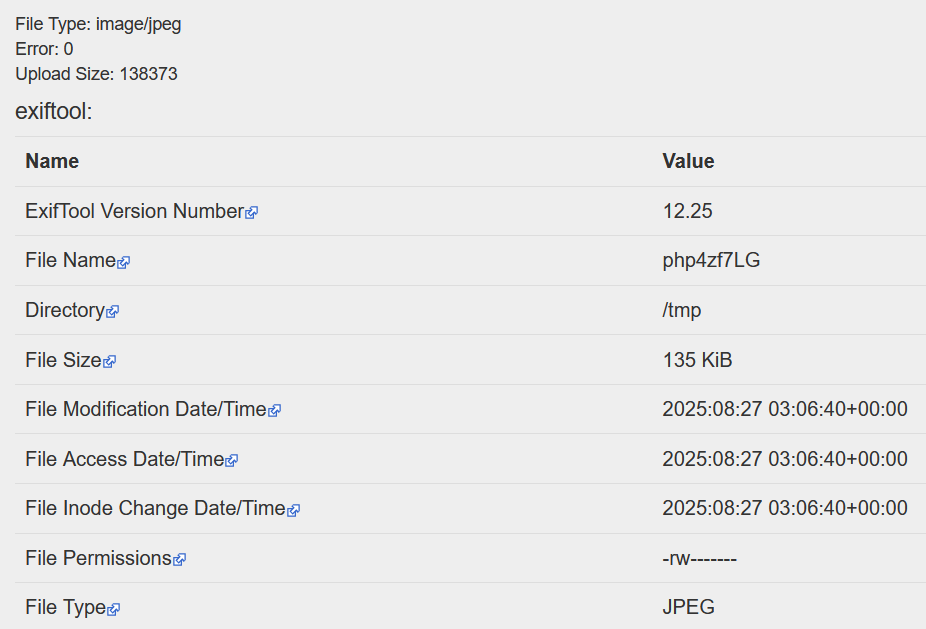This screenshot has width=926, height=629.
Task: Open link icon beside File Access Date/Time
Action: click(231, 460)
